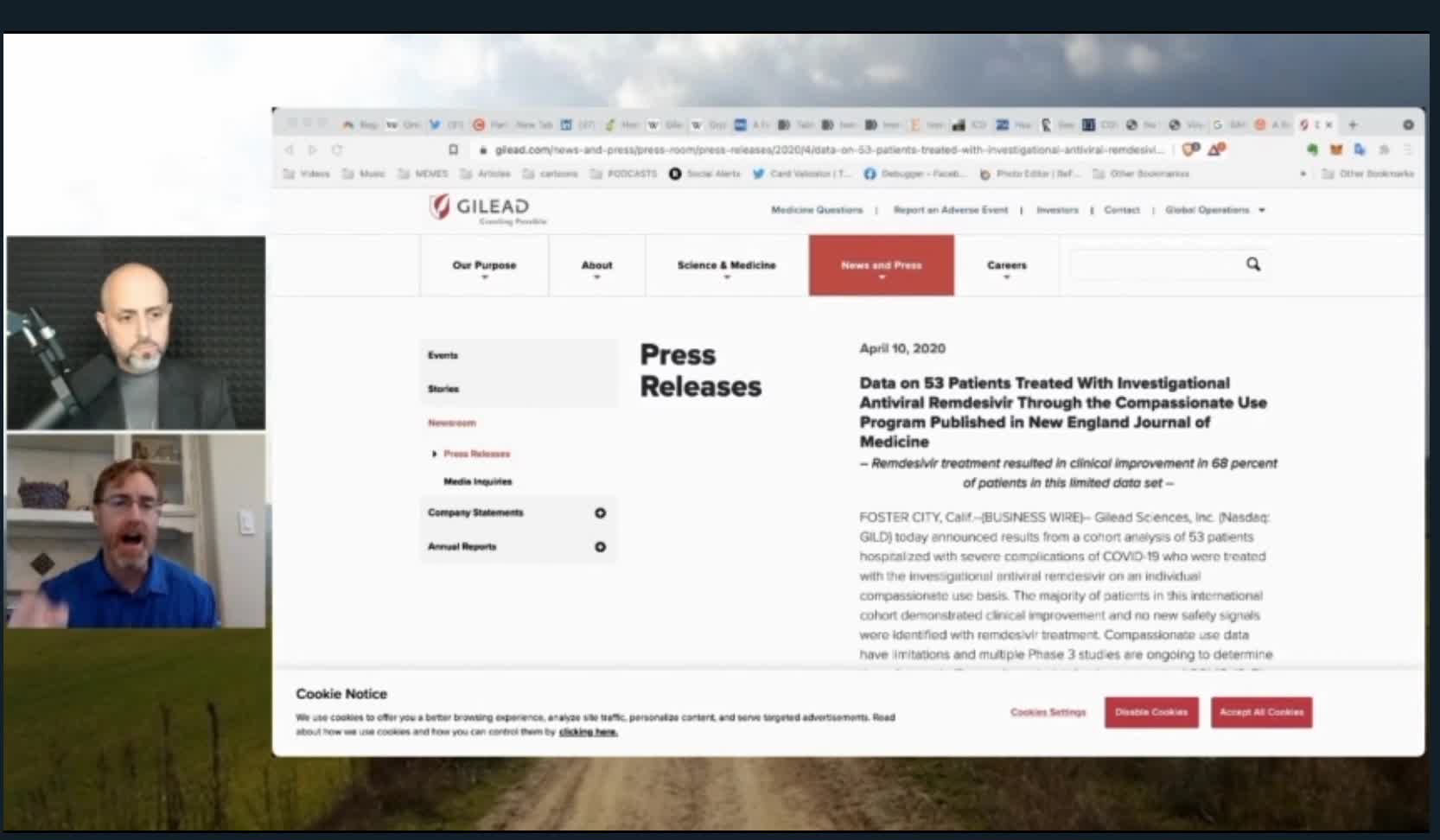Open the browser main menu icon
The image size is (1440, 840).
1408,150
